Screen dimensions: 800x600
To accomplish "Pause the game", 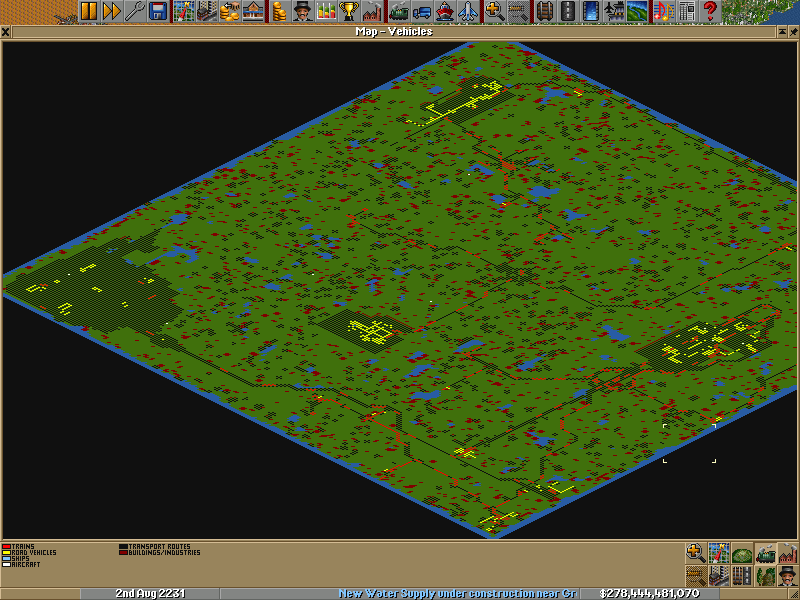I will click(x=89, y=11).
